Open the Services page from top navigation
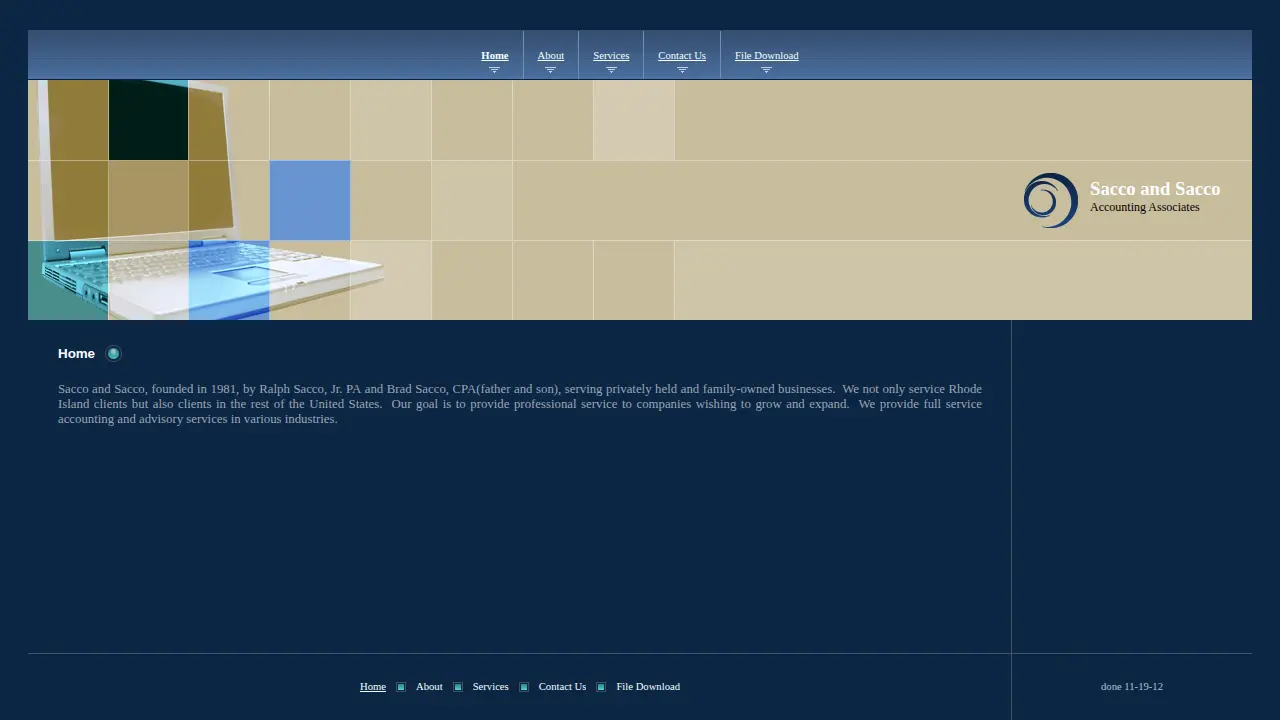Screen dimensions: 1280x720 tap(611, 56)
